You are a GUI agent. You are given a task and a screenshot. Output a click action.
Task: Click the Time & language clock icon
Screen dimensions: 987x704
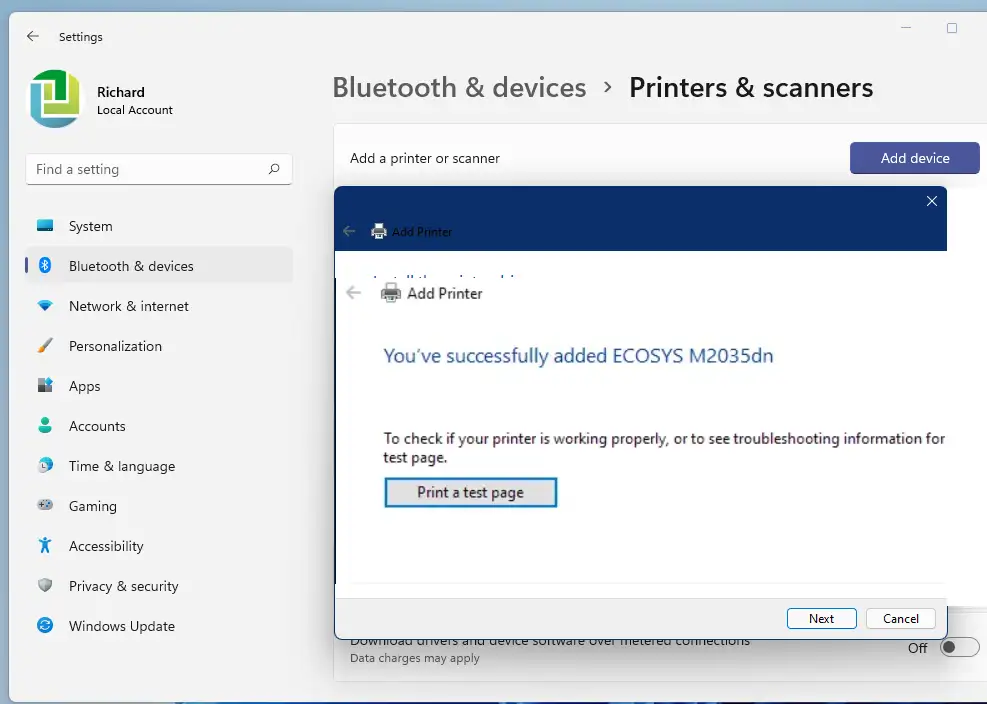[45, 465]
